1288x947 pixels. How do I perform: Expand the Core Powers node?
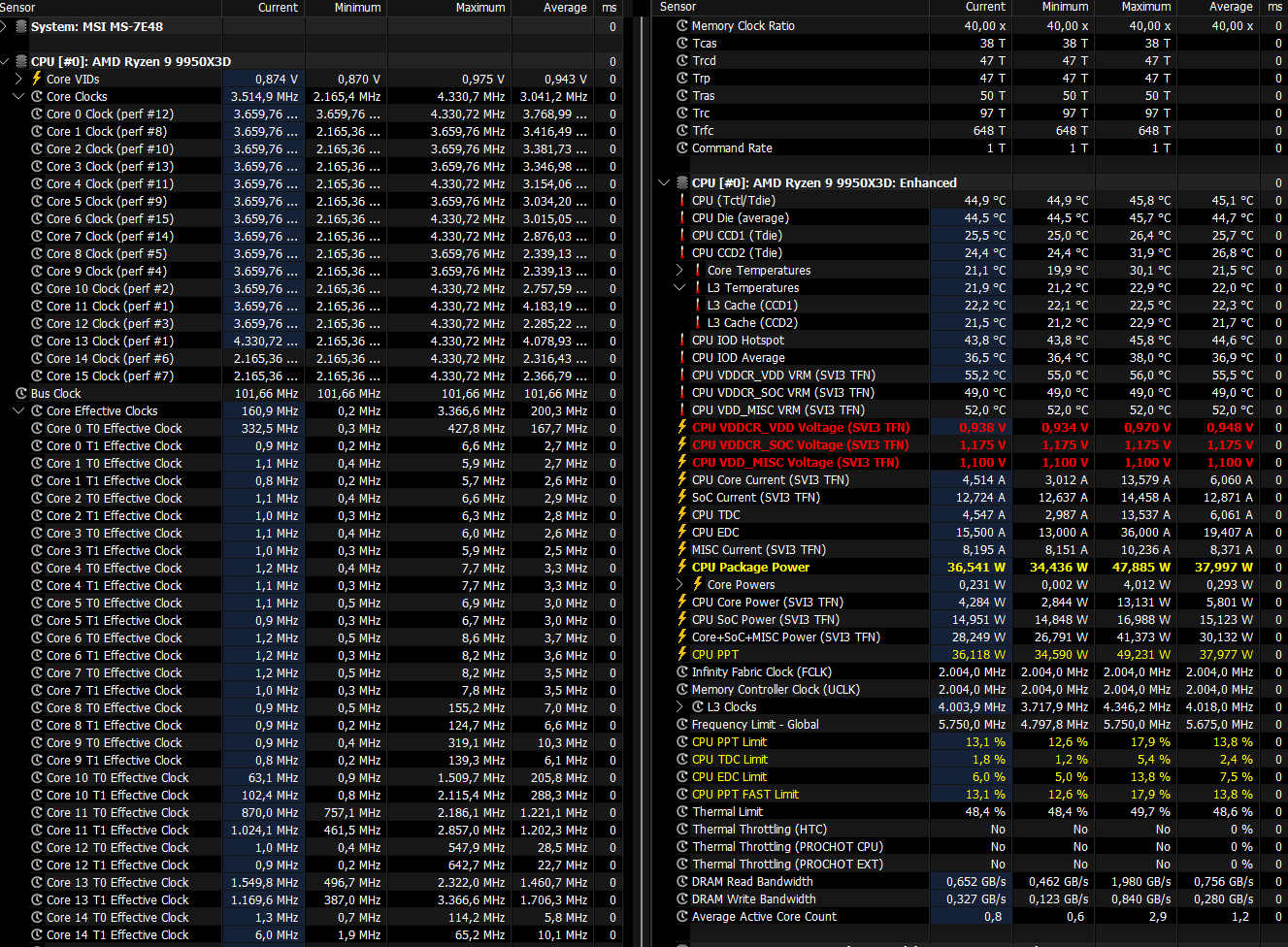(x=681, y=584)
